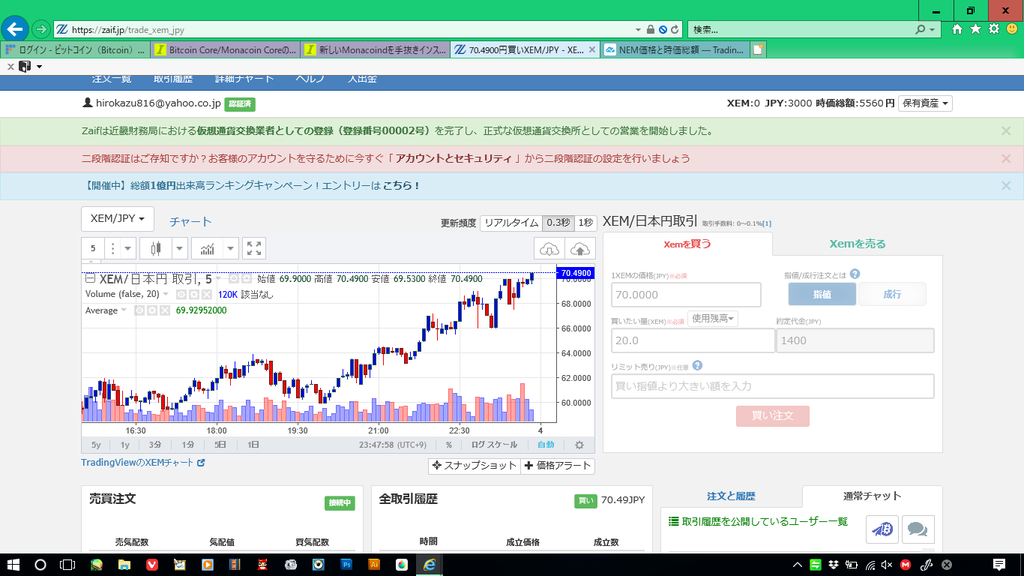Open chart settings gear icon
This screenshot has height=576, width=1024.
pyautogui.click(x=579, y=445)
